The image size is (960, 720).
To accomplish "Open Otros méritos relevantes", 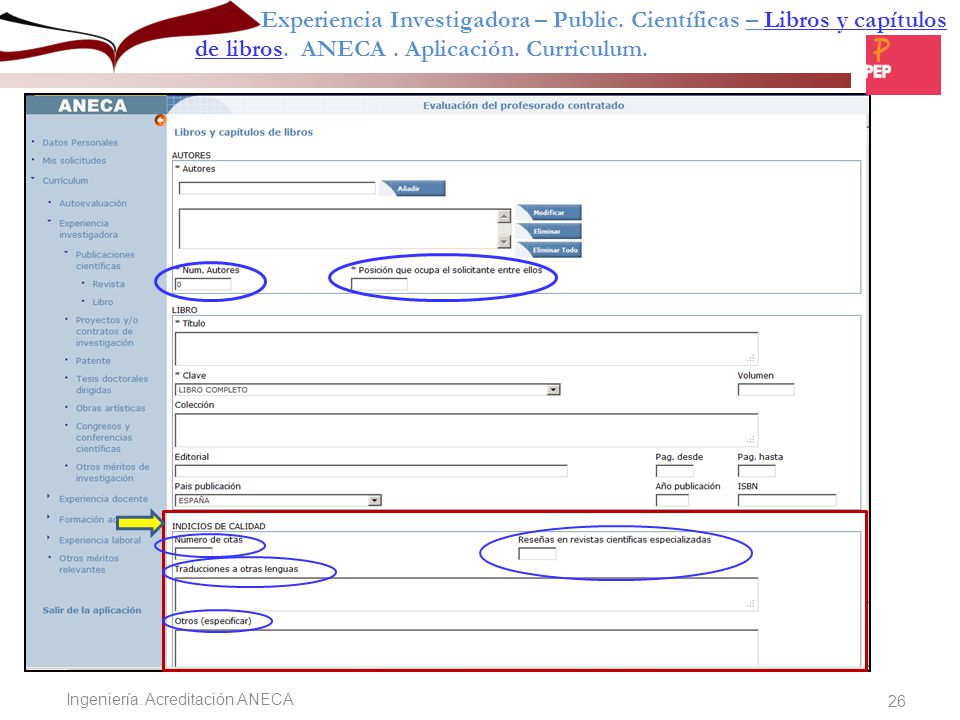I will (x=89, y=564).
